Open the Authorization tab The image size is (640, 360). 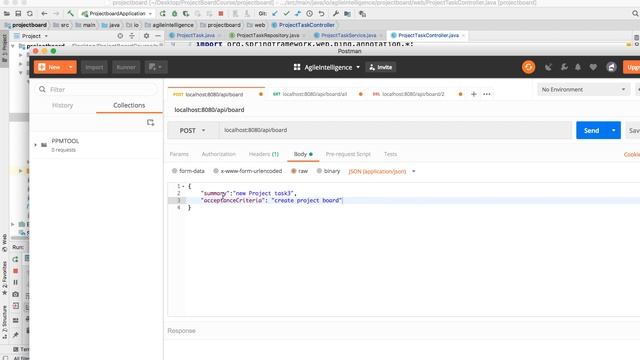point(219,154)
